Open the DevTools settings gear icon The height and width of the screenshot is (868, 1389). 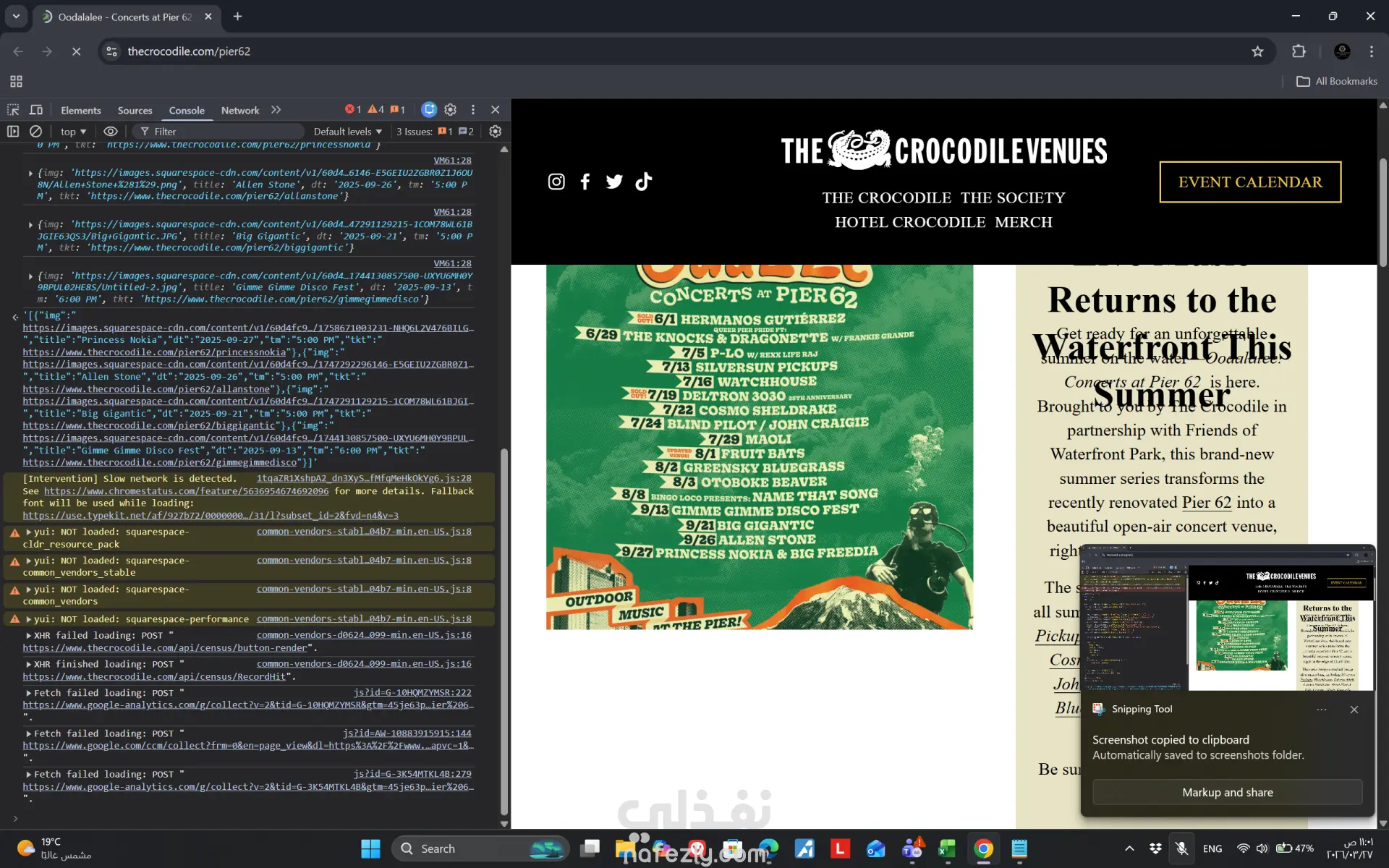point(450,110)
